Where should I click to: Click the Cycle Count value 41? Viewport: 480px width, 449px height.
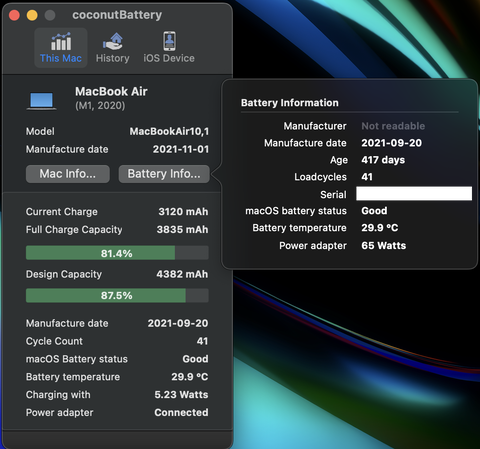tap(202, 341)
